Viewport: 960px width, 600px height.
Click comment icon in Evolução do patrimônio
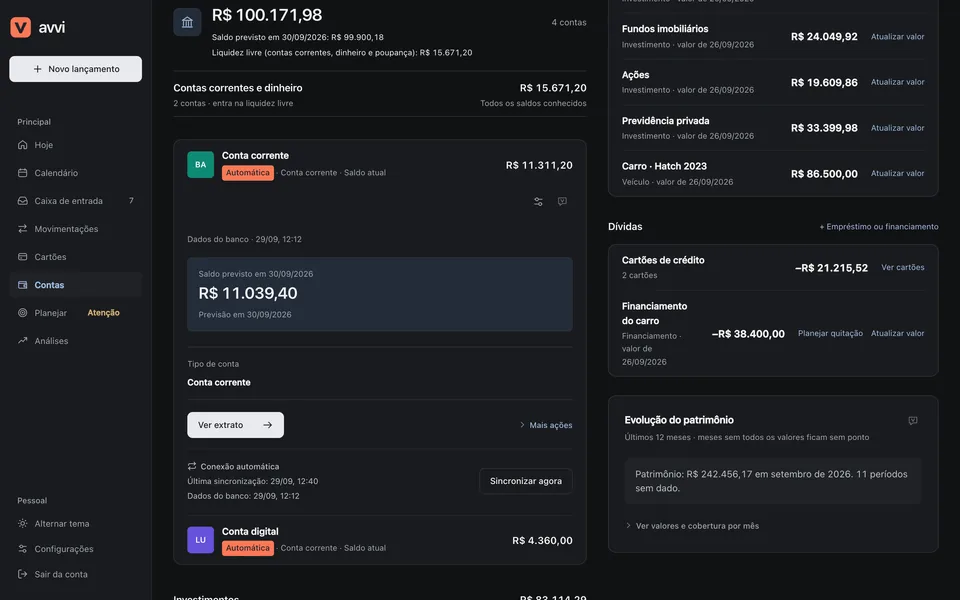(x=913, y=421)
